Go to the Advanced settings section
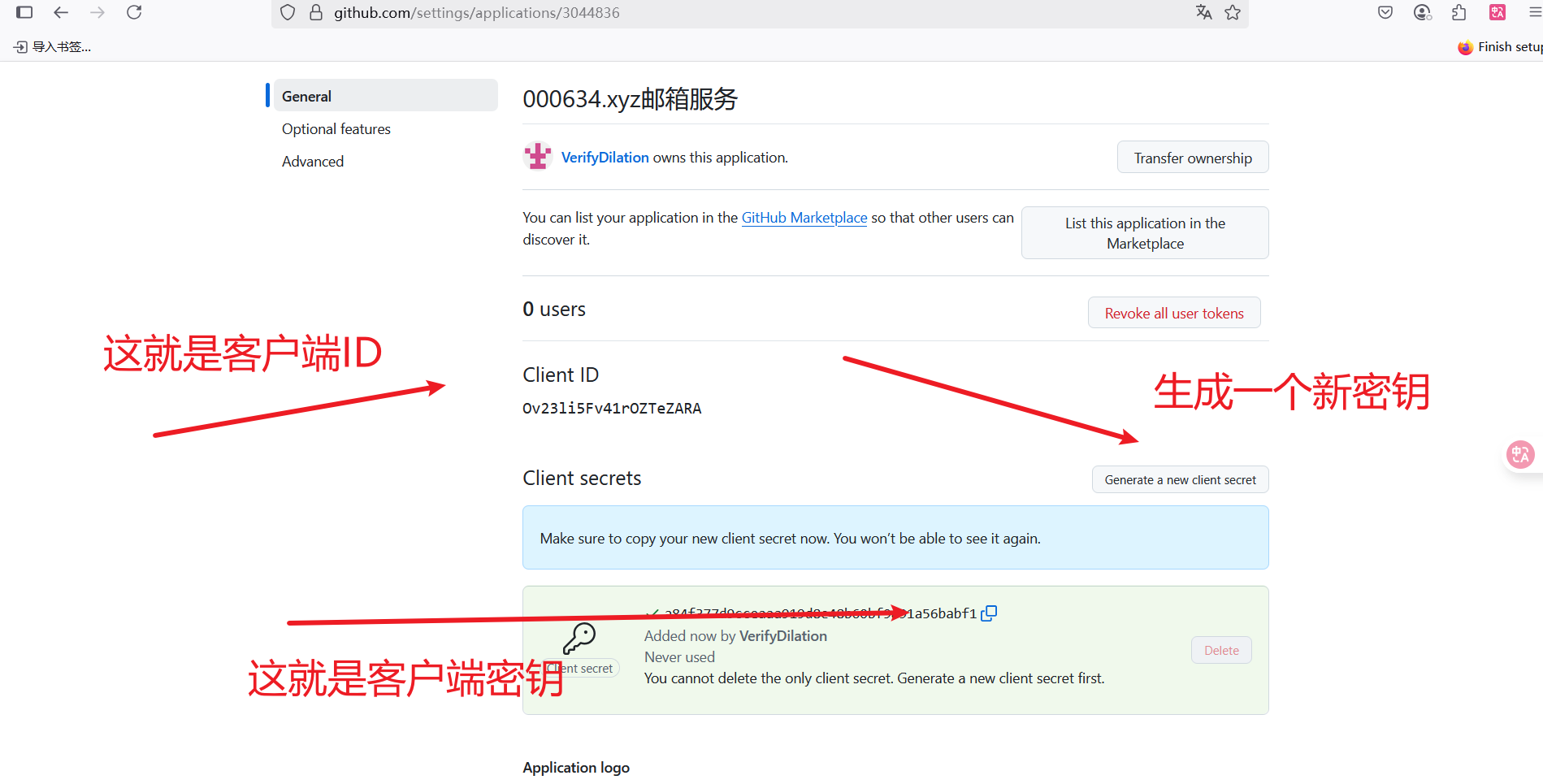The image size is (1543, 784). (313, 162)
